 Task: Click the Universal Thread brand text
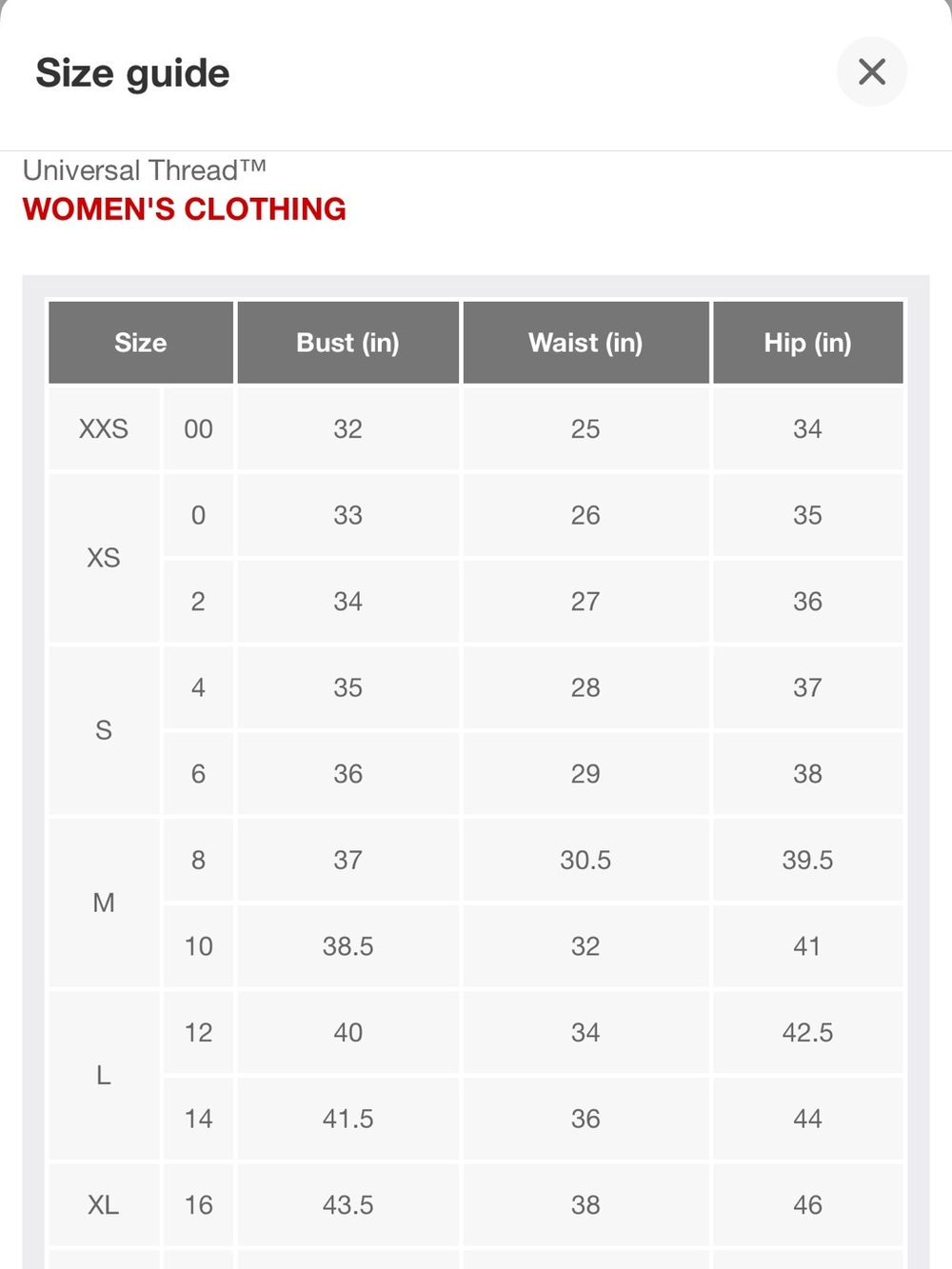(145, 170)
